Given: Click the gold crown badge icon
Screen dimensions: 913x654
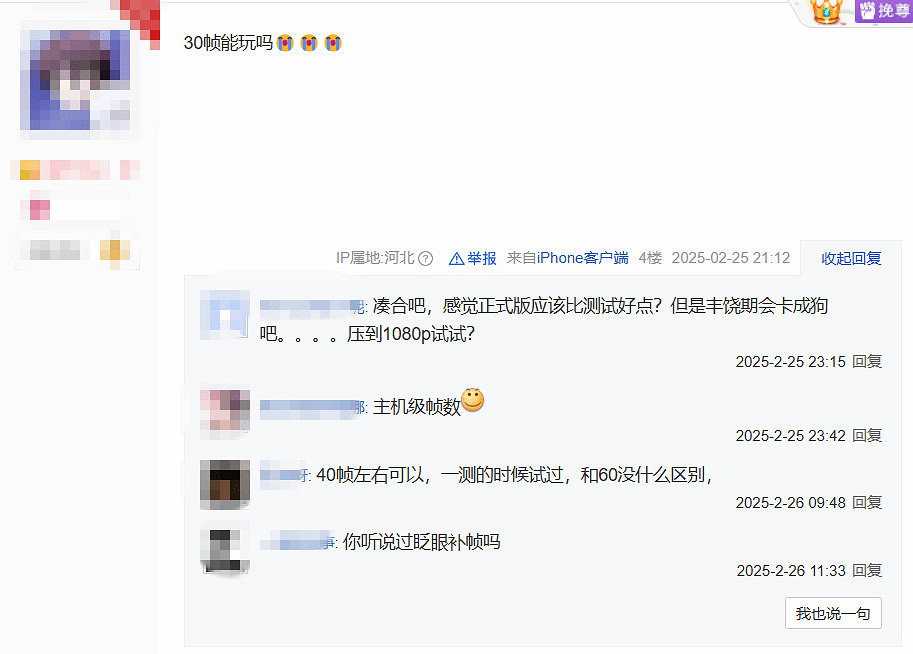Looking at the screenshot, I should click(826, 12).
